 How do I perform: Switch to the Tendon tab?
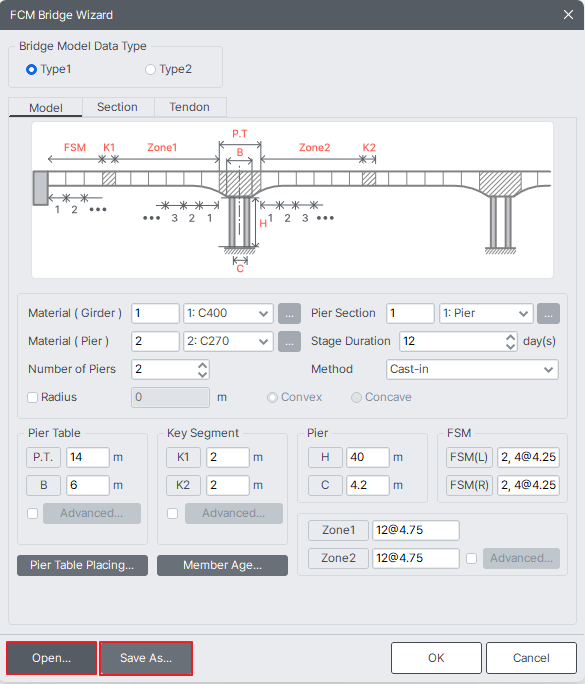(x=189, y=107)
